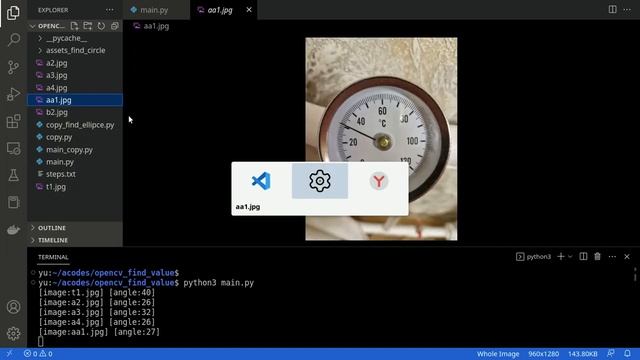Open the Testing flask view

[x=13, y=175]
